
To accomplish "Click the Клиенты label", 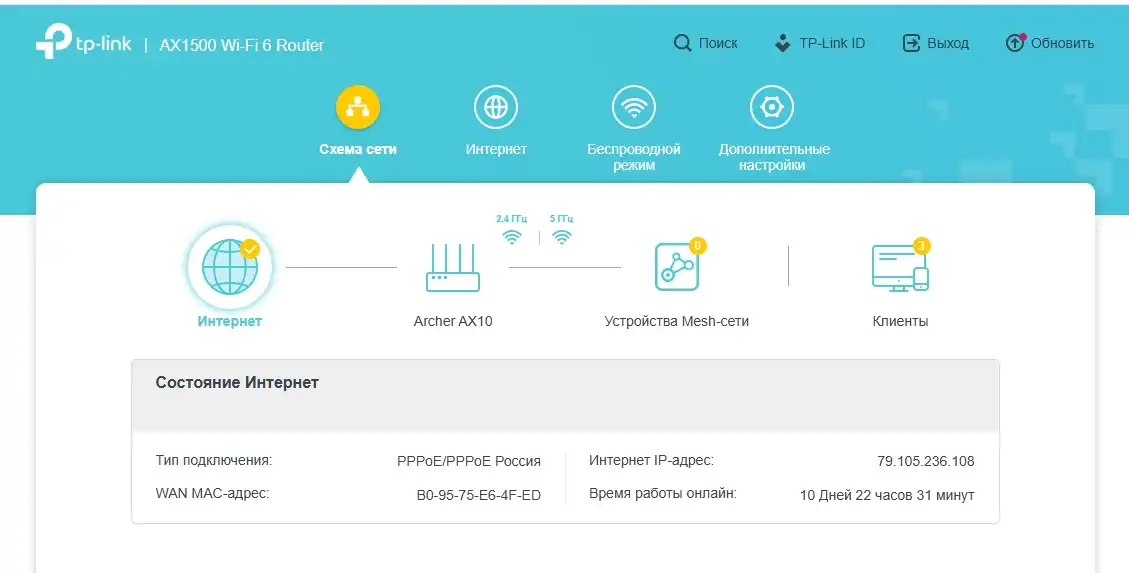I will point(900,321).
